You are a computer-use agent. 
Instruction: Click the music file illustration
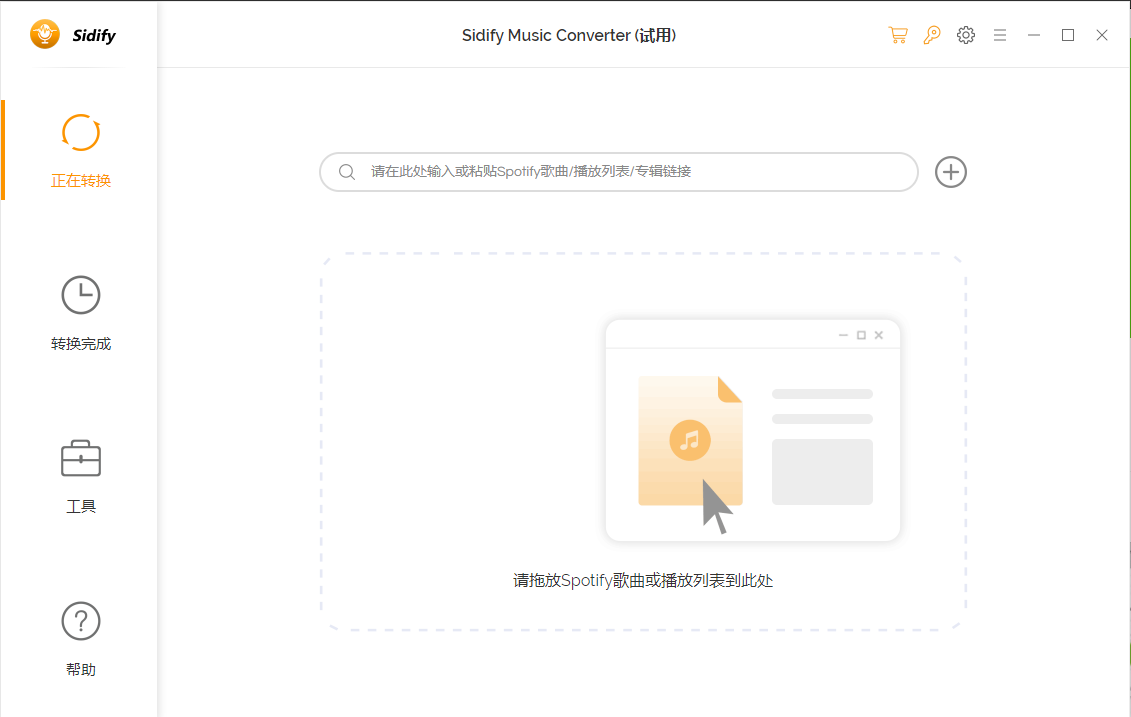[690, 440]
